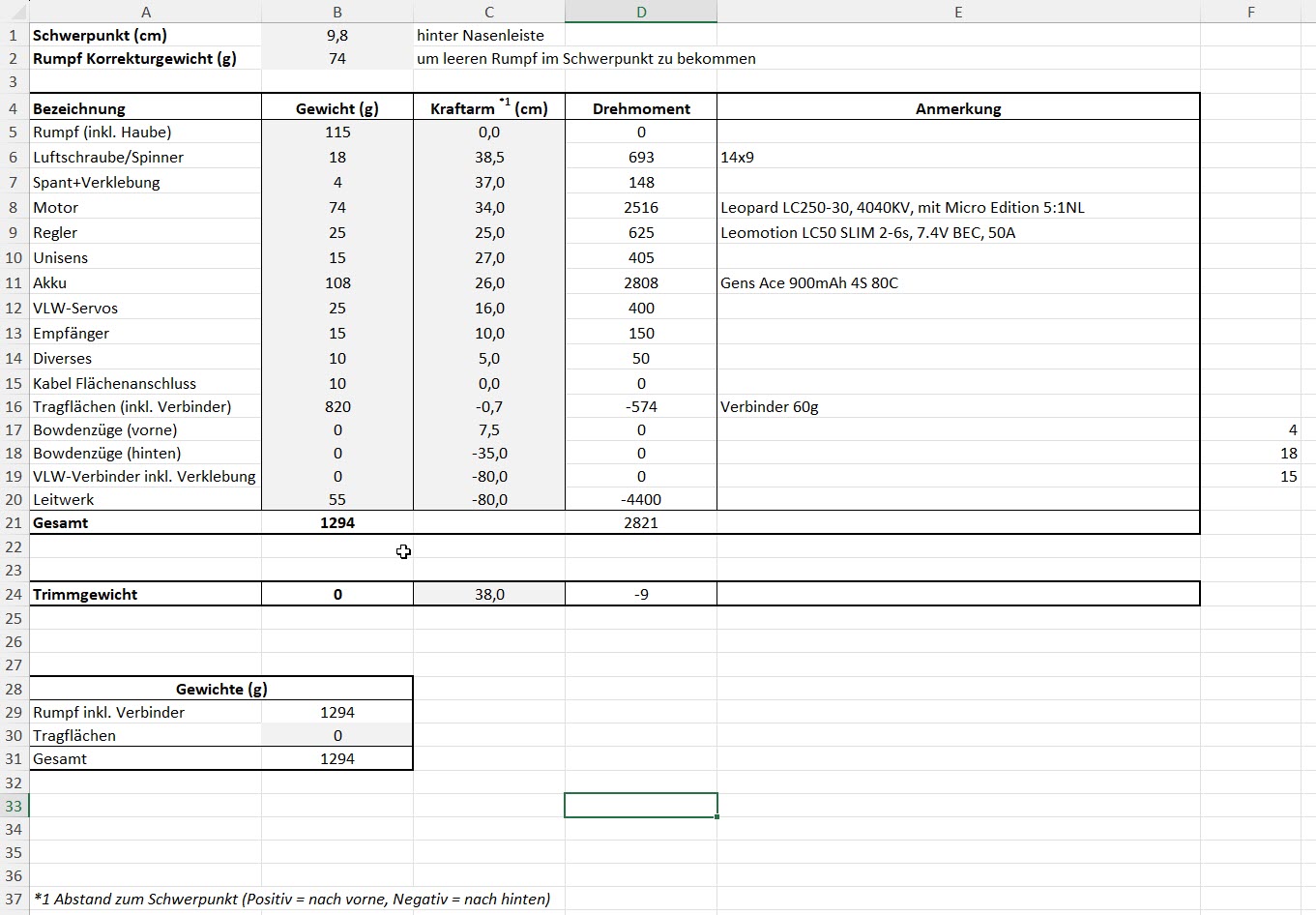Screen dimensions: 1316x915
Task: Click the 'Bowdenzüge (vorne)' cell
Action: click(145, 429)
